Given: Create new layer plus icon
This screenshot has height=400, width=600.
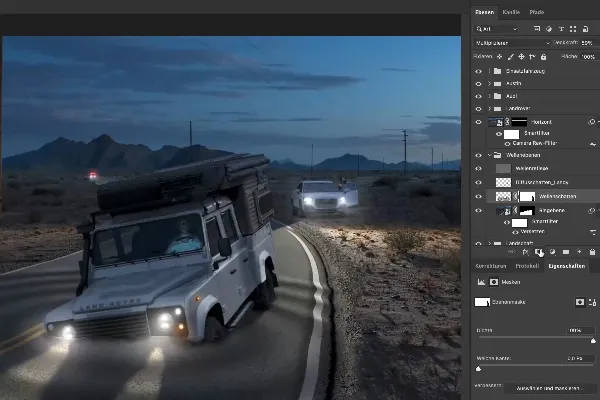Looking at the screenshot, I should tap(579, 251).
